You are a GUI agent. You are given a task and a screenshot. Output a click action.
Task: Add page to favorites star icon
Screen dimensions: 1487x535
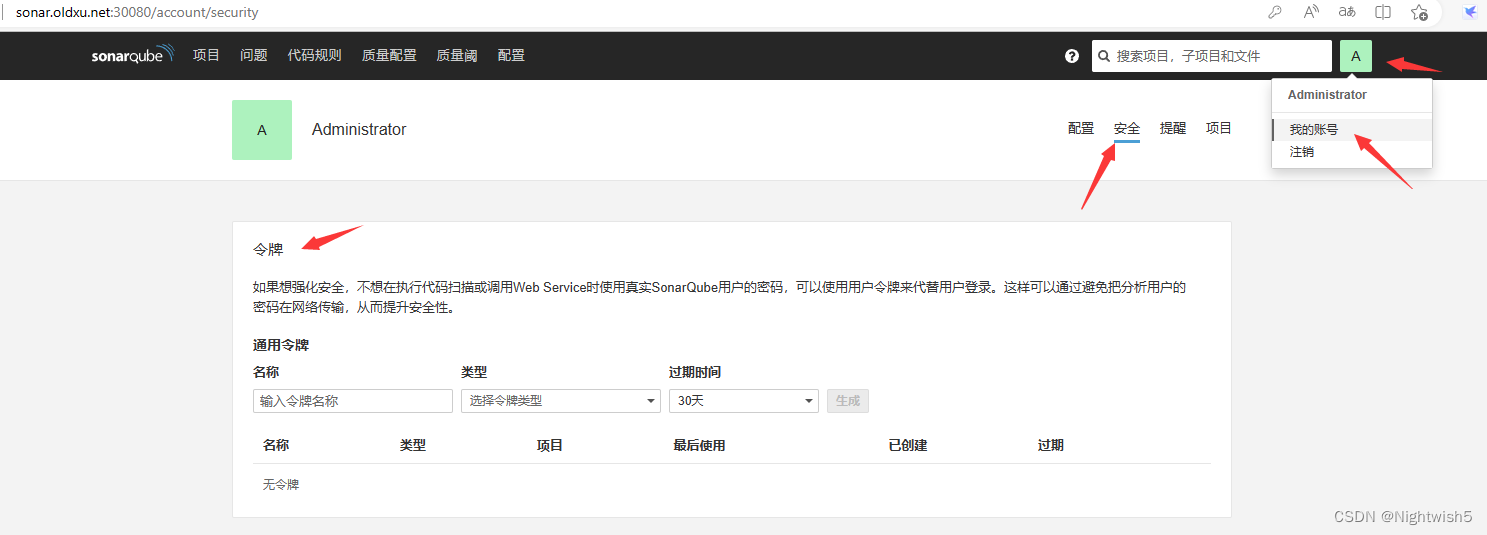tap(1419, 12)
